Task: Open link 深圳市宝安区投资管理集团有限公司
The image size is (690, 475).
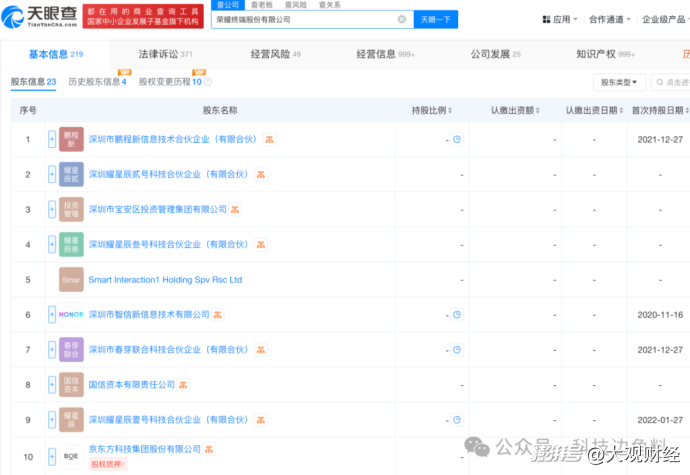Action: pyautogui.click(x=158, y=209)
